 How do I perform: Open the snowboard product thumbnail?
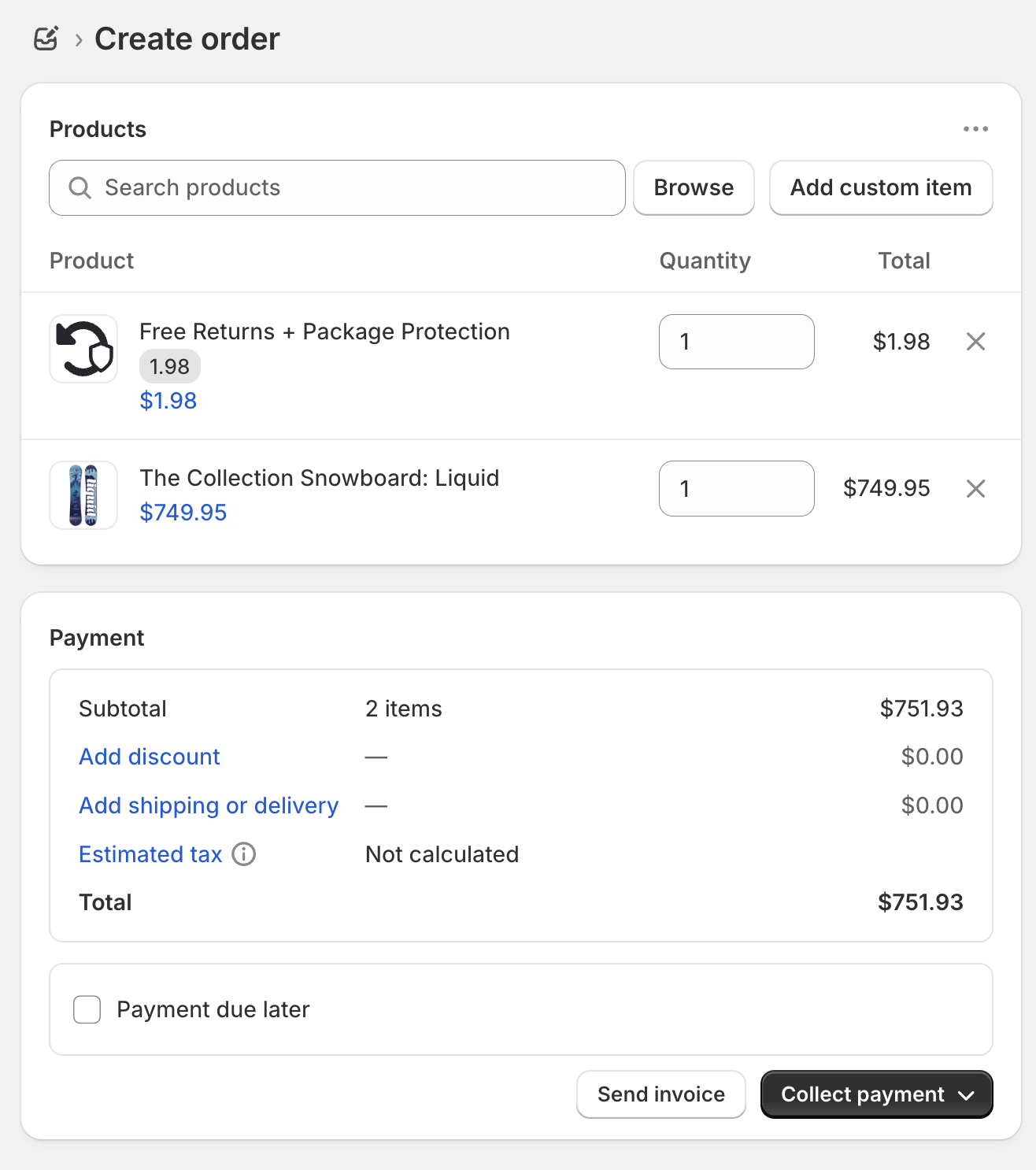tap(83, 495)
